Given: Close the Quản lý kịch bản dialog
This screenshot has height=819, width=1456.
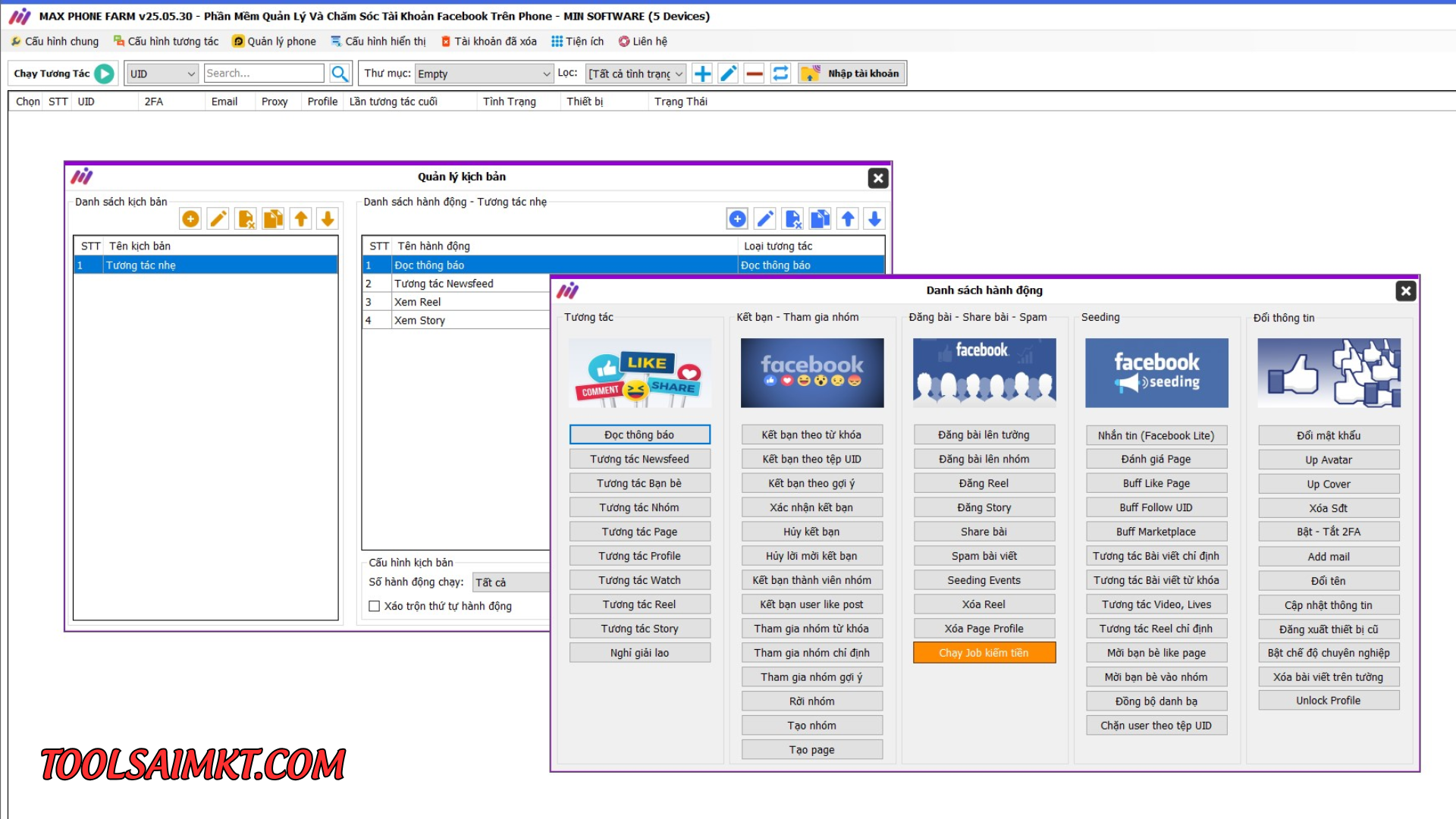Looking at the screenshot, I should click(878, 178).
